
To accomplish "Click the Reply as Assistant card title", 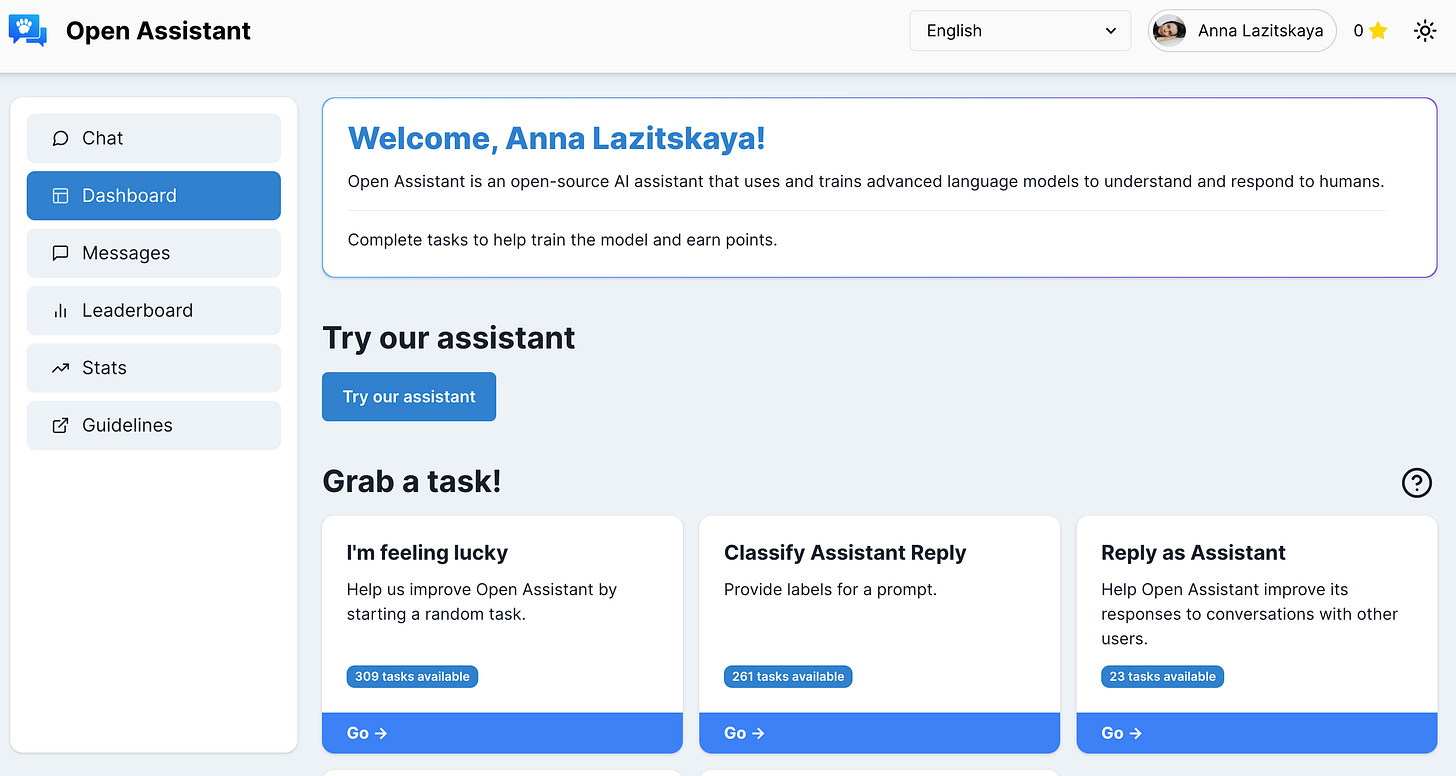I will pos(1193,553).
